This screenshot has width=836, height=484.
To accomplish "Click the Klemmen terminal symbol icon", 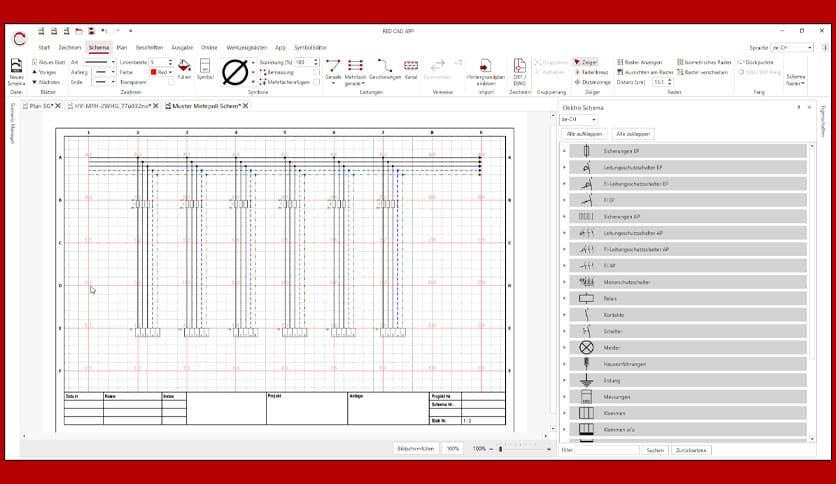I will click(x=586, y=413).
